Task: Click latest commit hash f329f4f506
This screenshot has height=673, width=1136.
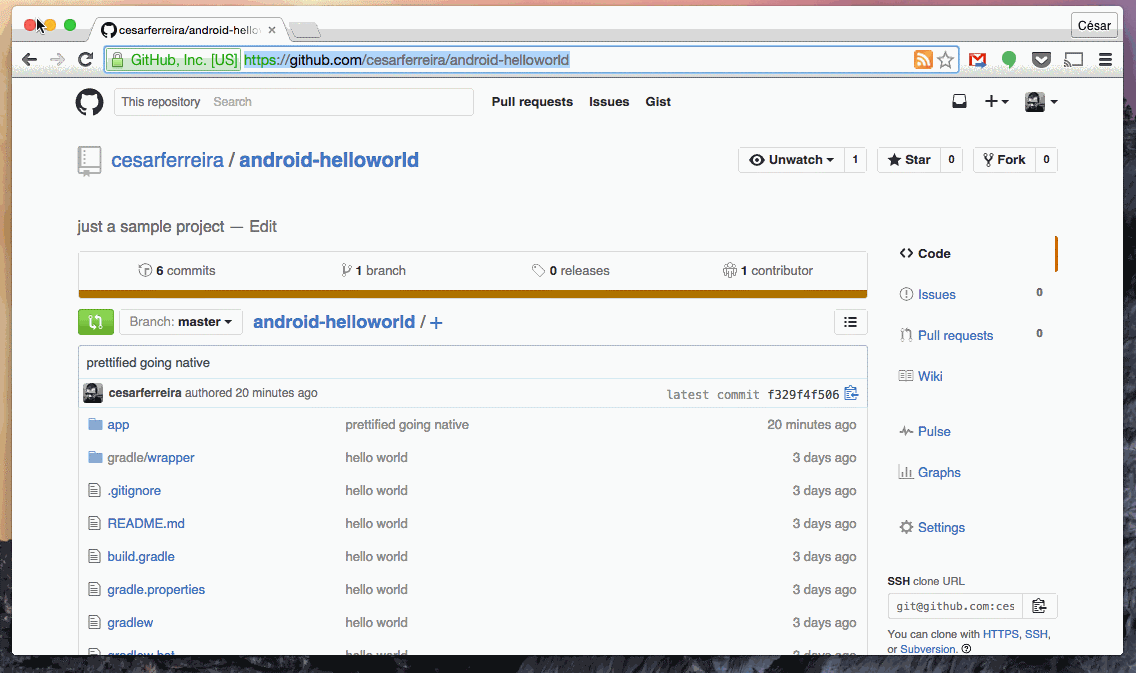Action: [803, 395]
